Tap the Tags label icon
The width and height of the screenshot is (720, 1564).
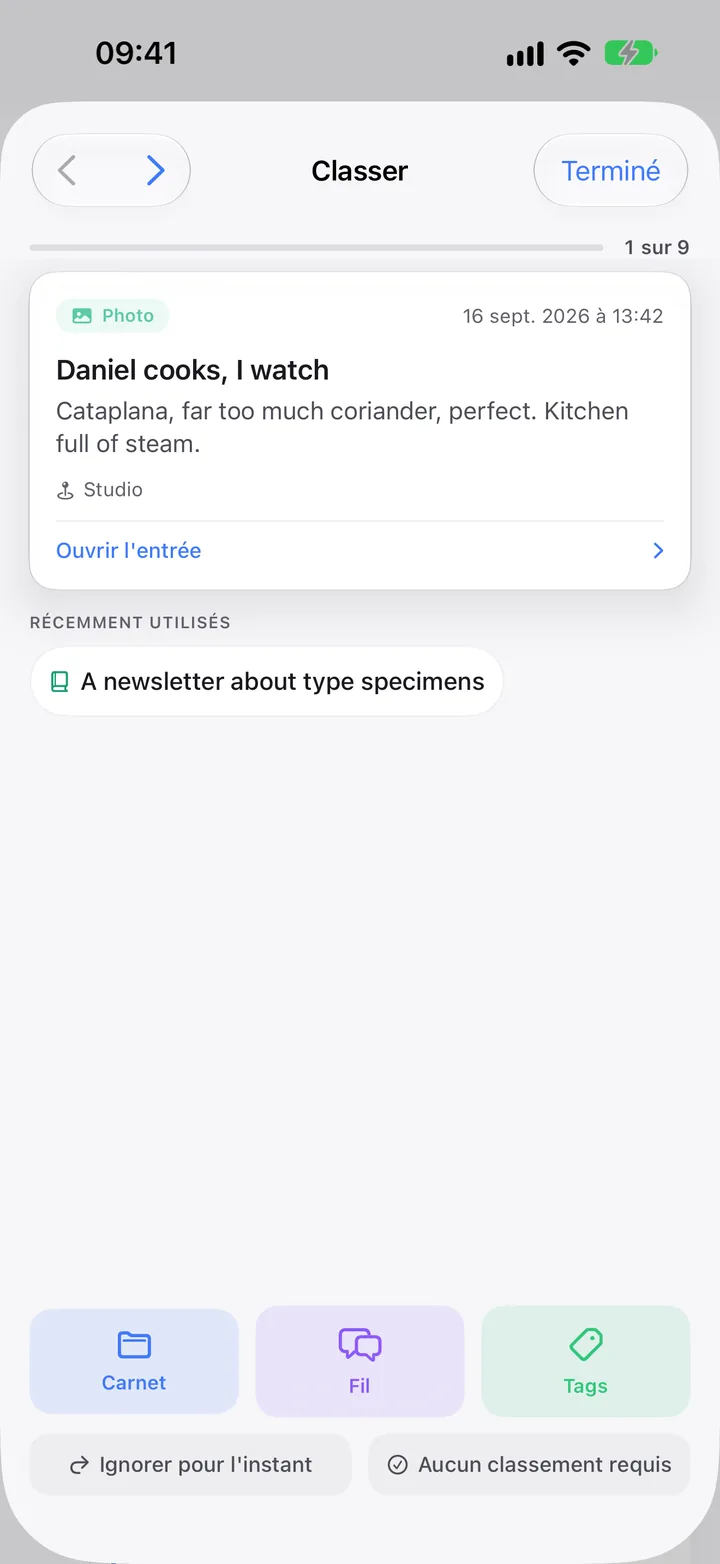click(x=586, y=1345)
